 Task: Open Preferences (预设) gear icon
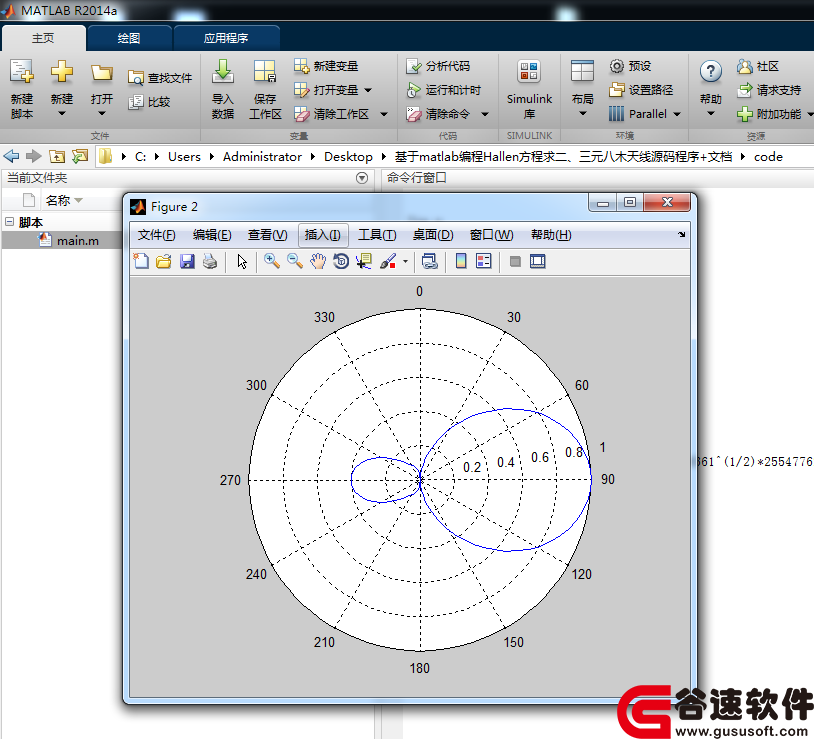[616, 66]
